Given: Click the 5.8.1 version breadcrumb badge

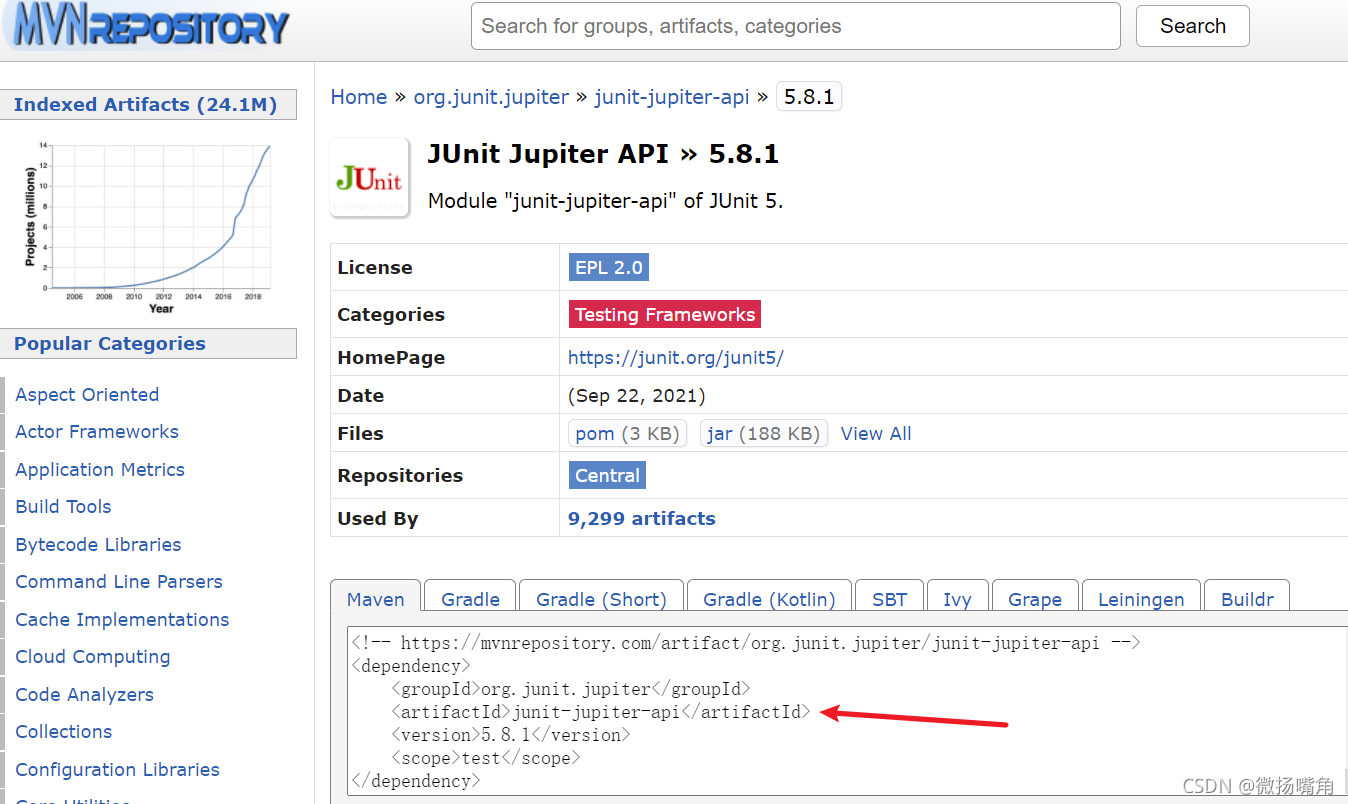Looking at the screenshot, I should (809, 97).
